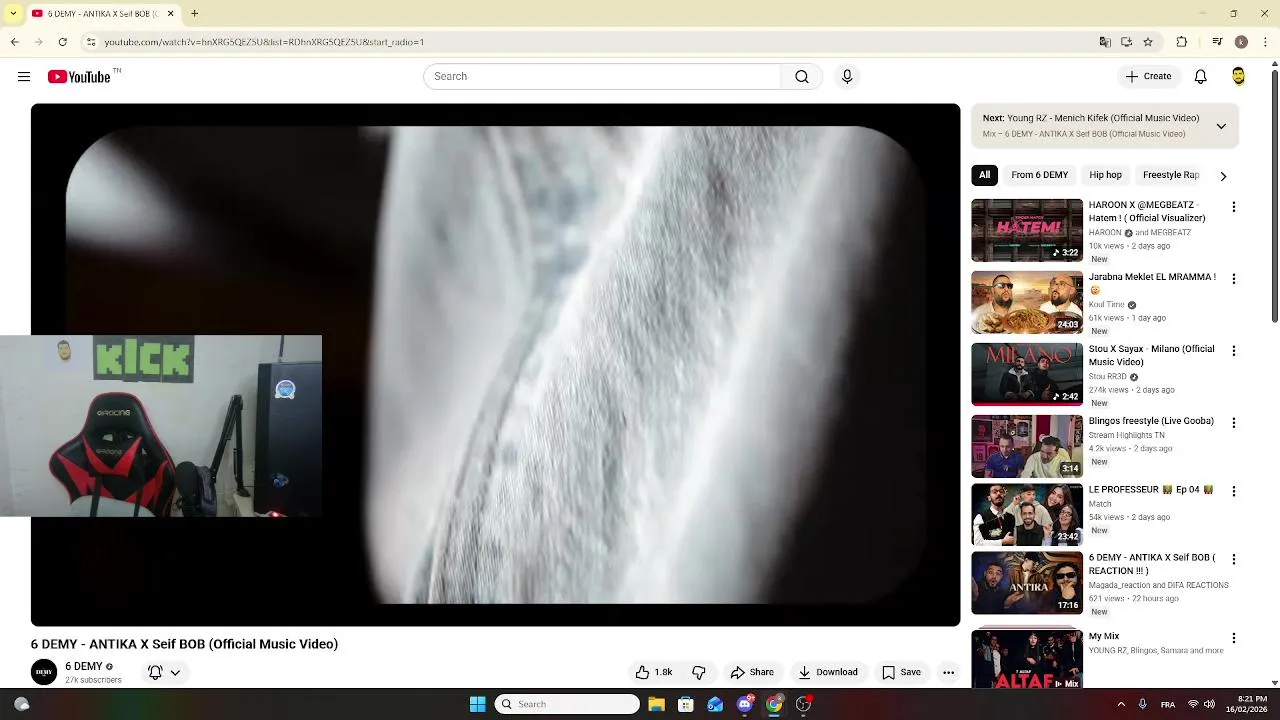Open ANTIKA REACTION video thumbnail
Image resolution: width=1280 pixels, height=720 pixels.
(x=1027, y=582)
